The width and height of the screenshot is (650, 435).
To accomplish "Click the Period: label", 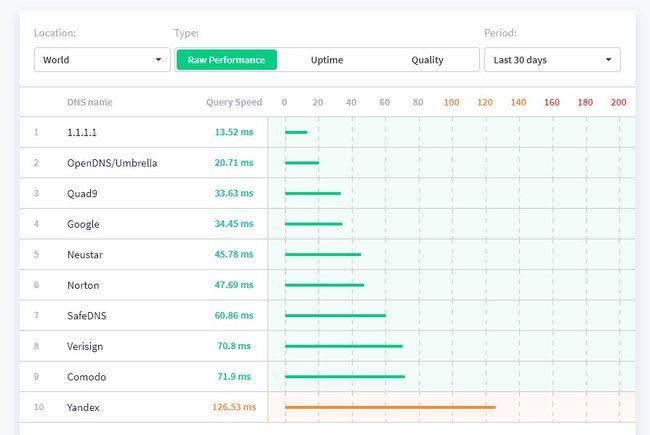I will pyautogui.click(x=500, y=33).
